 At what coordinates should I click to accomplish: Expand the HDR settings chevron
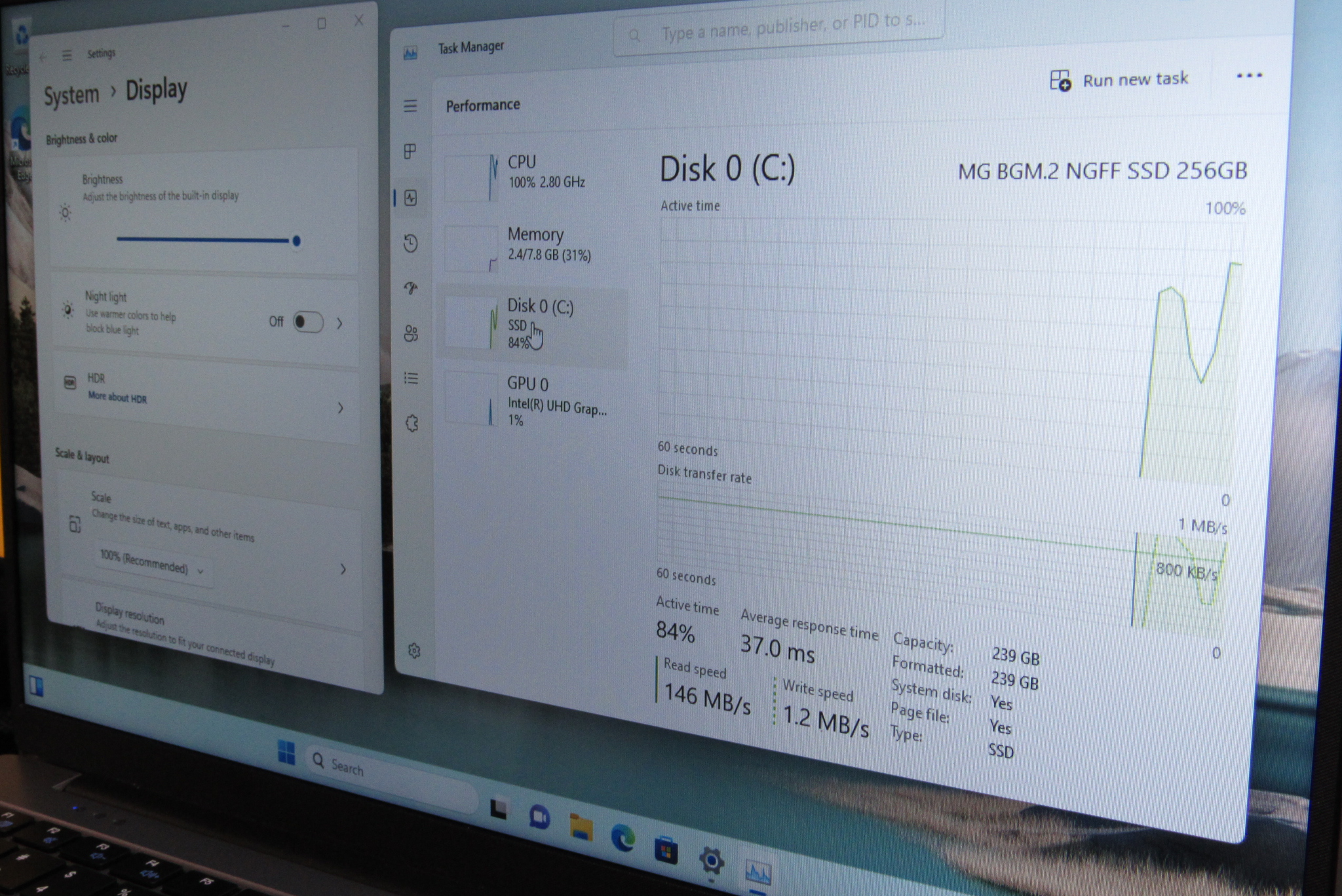340,408
